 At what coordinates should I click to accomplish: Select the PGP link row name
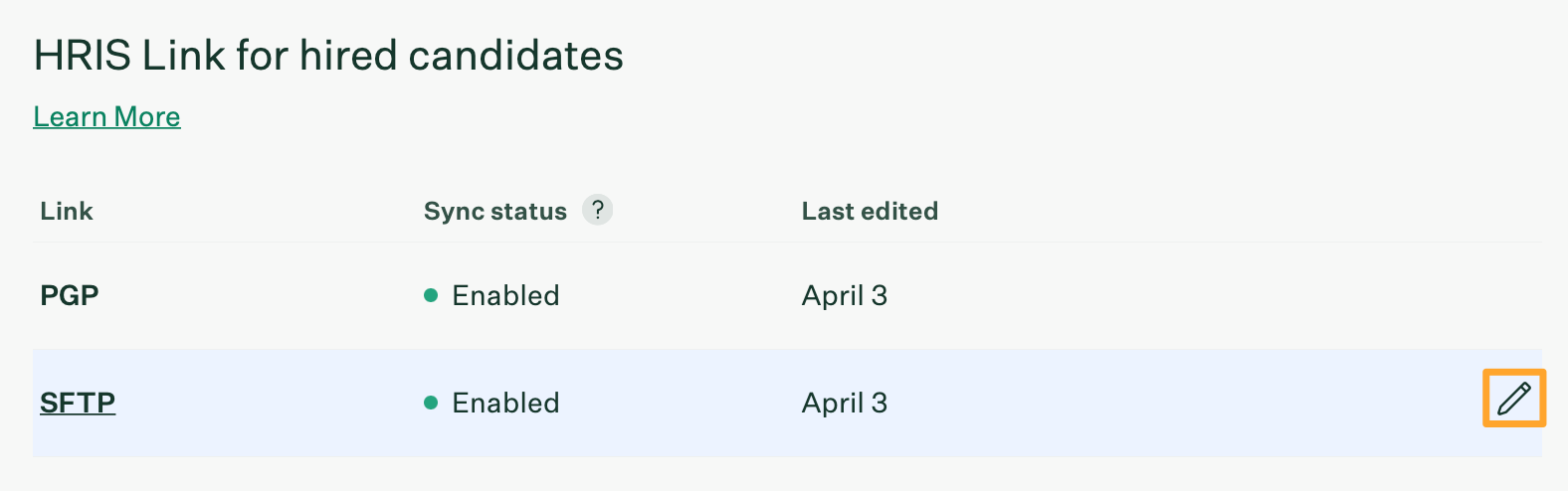[x=70, y=295]
